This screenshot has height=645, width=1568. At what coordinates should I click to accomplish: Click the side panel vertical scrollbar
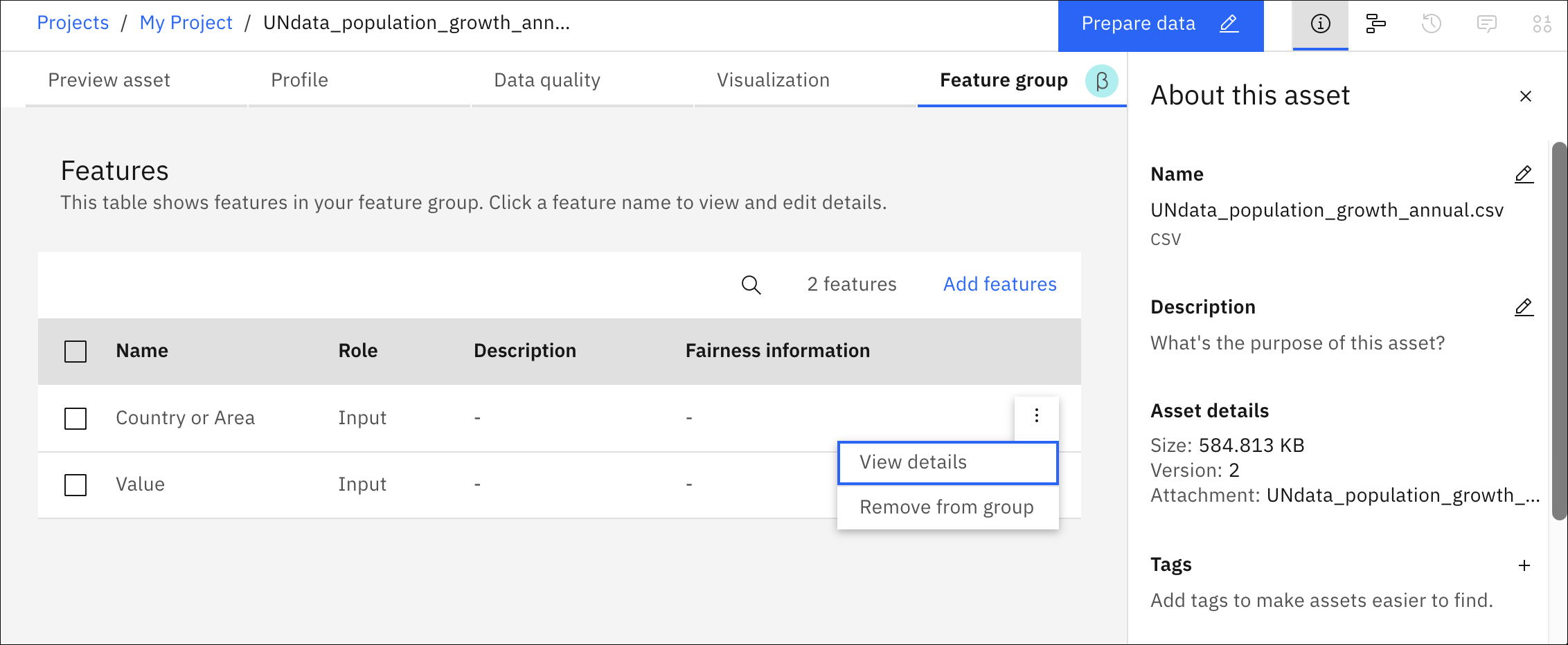point(1559,331)
